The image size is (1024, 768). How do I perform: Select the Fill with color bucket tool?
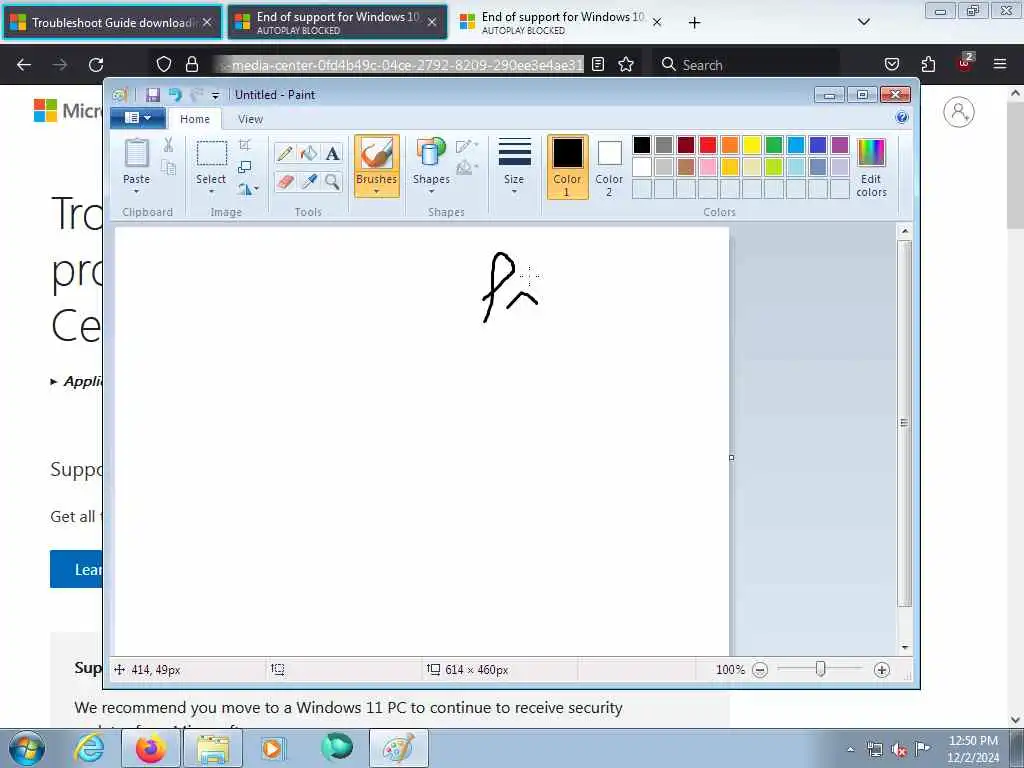[x=308, y=153]
